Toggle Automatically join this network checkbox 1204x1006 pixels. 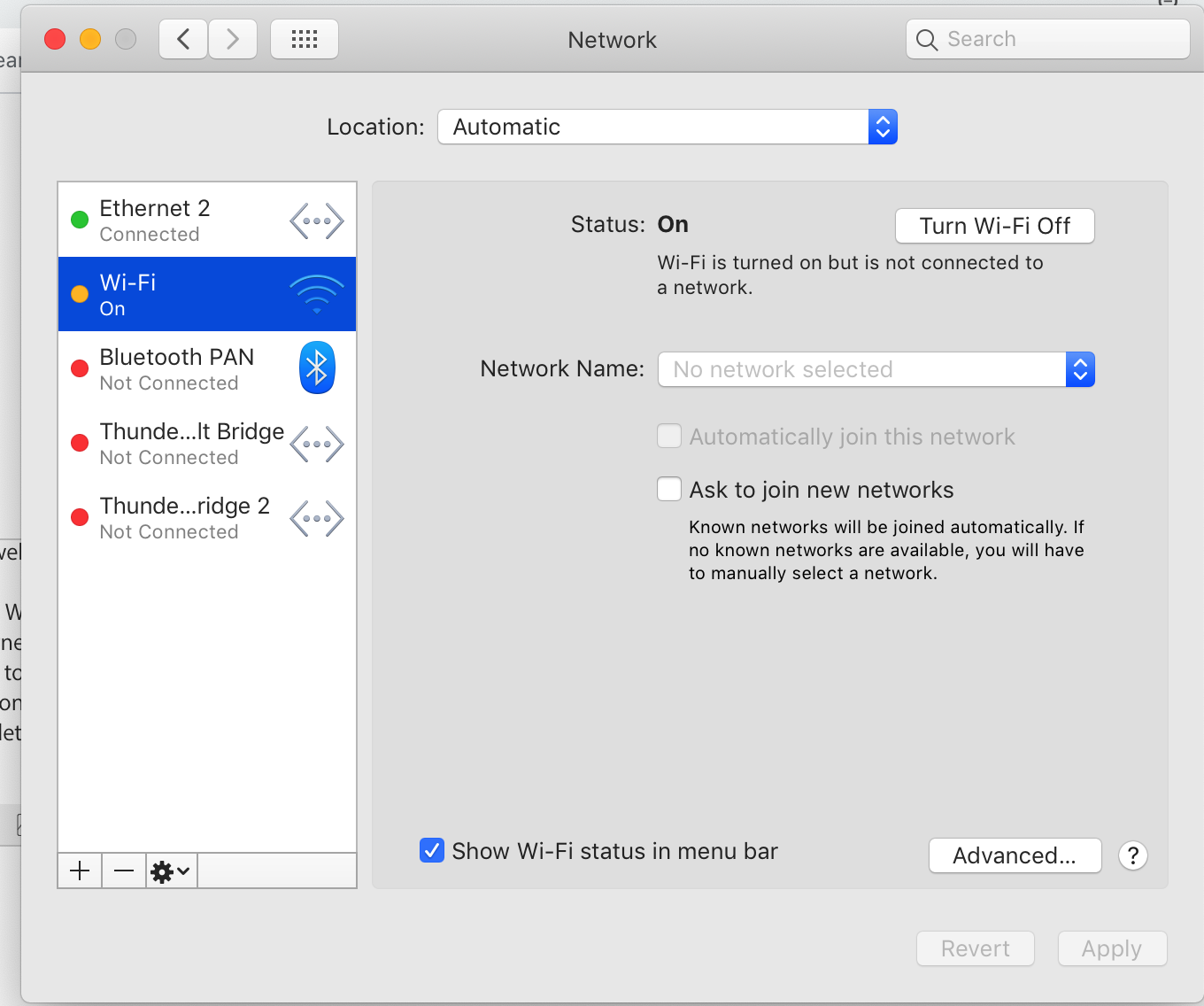pos(669,436)
